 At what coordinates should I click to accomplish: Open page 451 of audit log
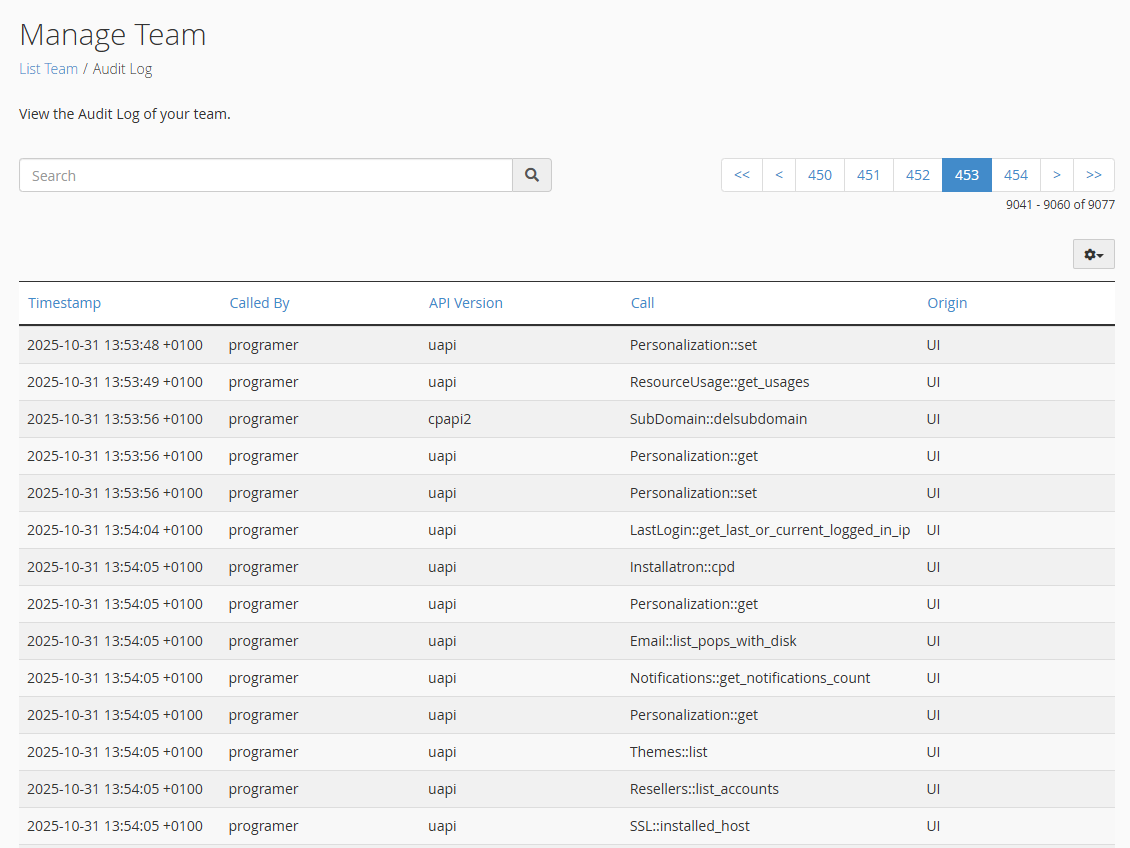pyautogui.click(x=868, y=175)
